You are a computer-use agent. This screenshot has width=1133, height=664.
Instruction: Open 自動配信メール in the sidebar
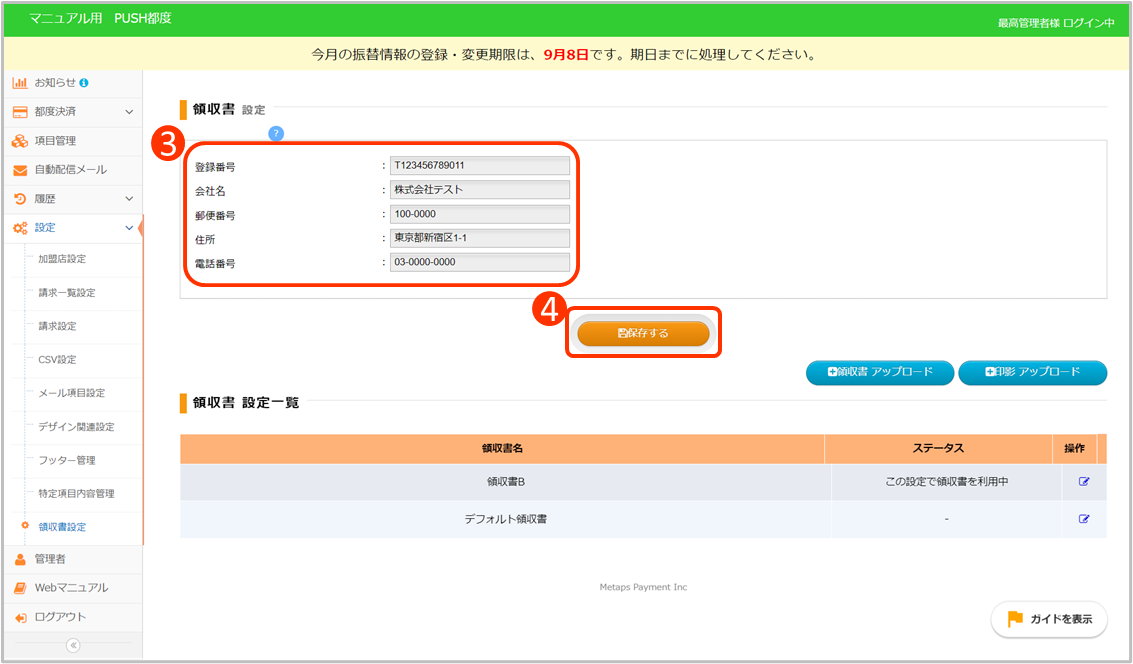[70, 170]
